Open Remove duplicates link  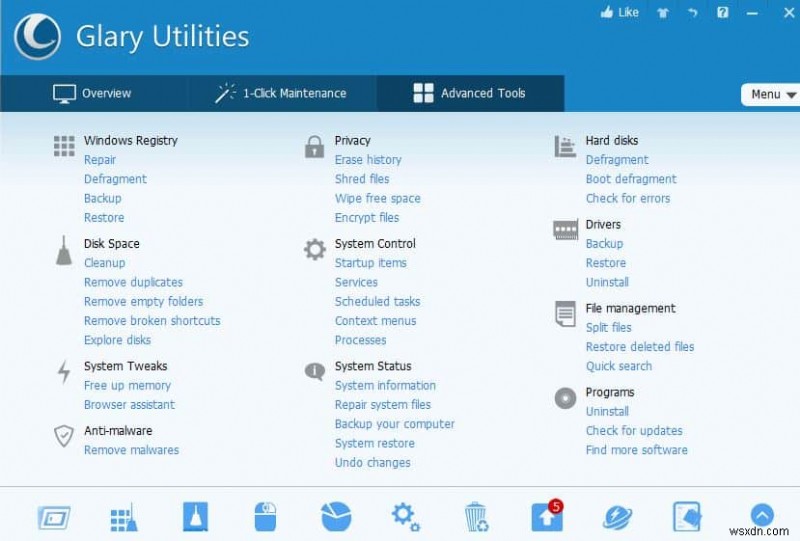point(133,282)
